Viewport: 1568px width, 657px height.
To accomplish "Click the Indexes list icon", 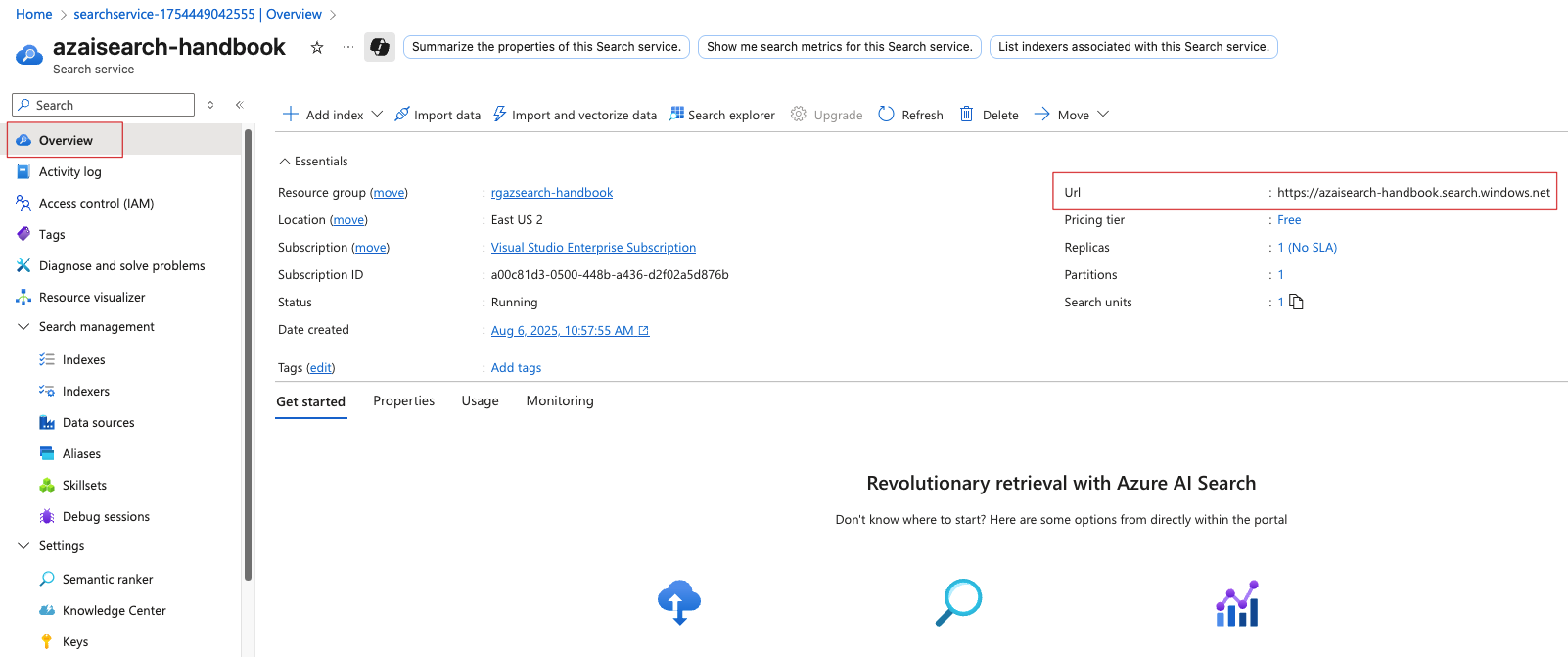I will pyautogui.click(x=47, y=359).
